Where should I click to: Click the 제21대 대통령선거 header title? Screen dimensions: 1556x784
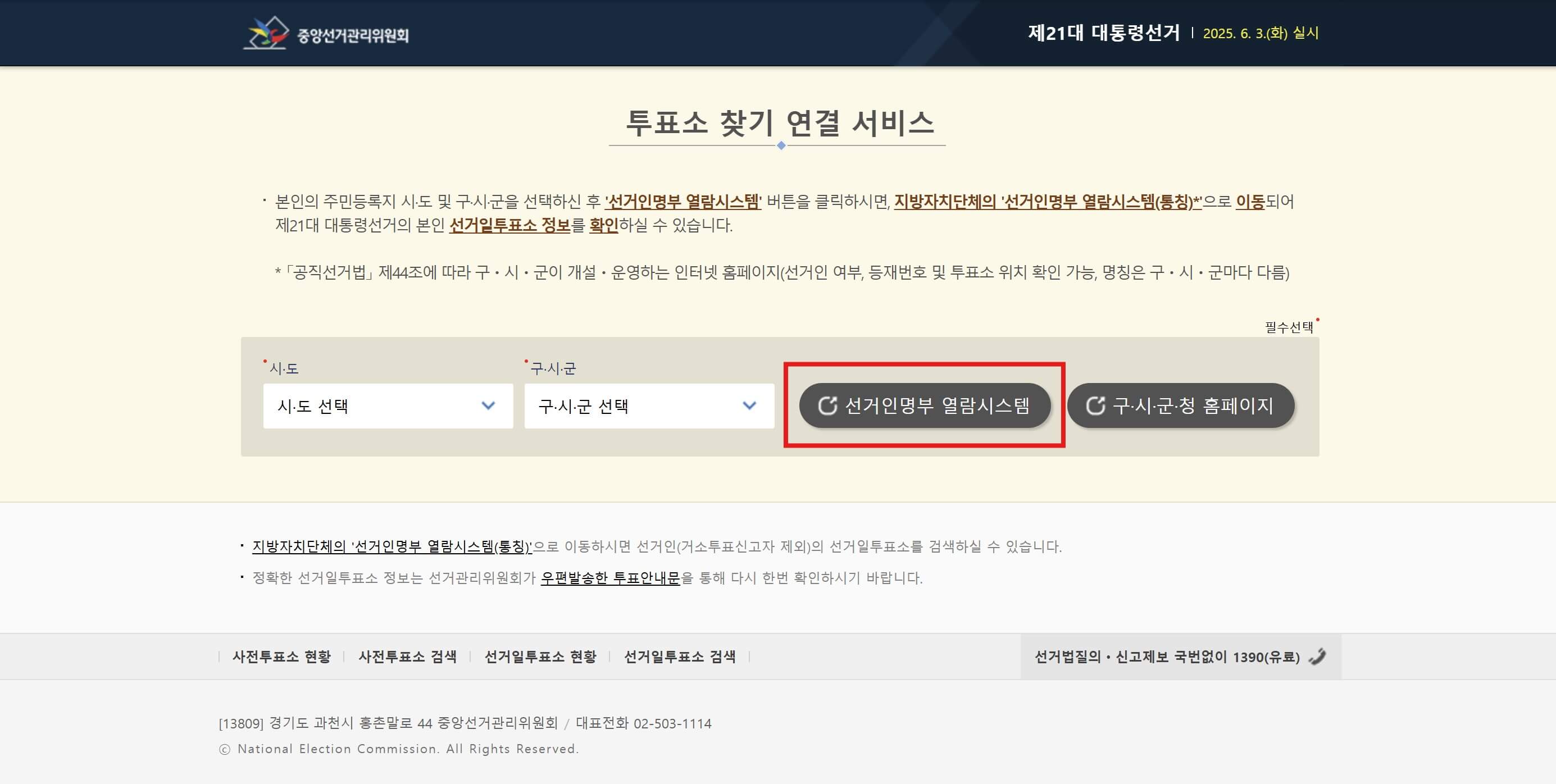click(x=1104, y=33)
